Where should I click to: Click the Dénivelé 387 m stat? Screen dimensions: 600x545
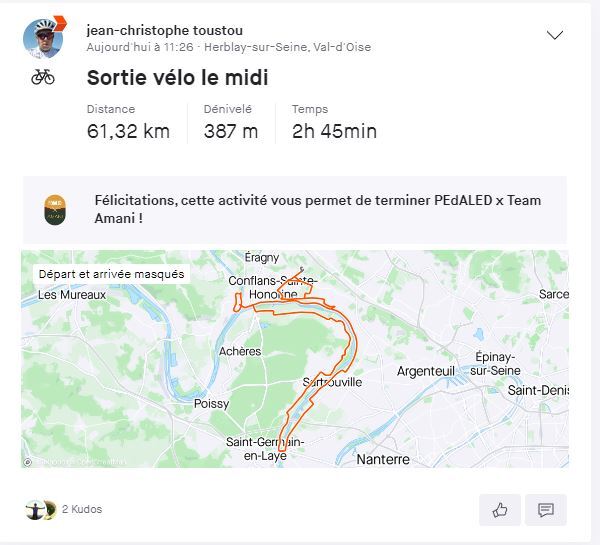pos(231,122)
